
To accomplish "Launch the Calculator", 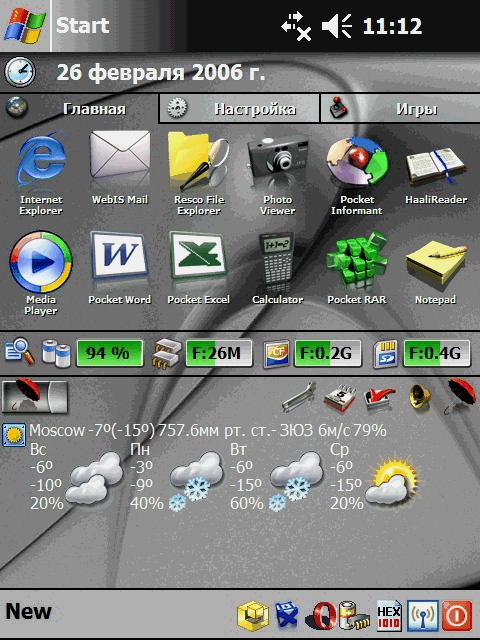I will (278, 268).
